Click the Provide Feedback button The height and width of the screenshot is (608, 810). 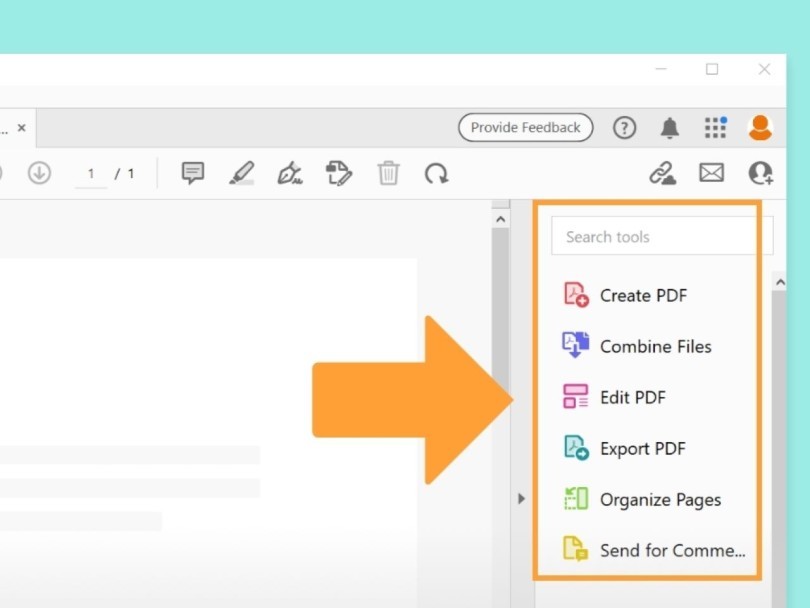525,127
